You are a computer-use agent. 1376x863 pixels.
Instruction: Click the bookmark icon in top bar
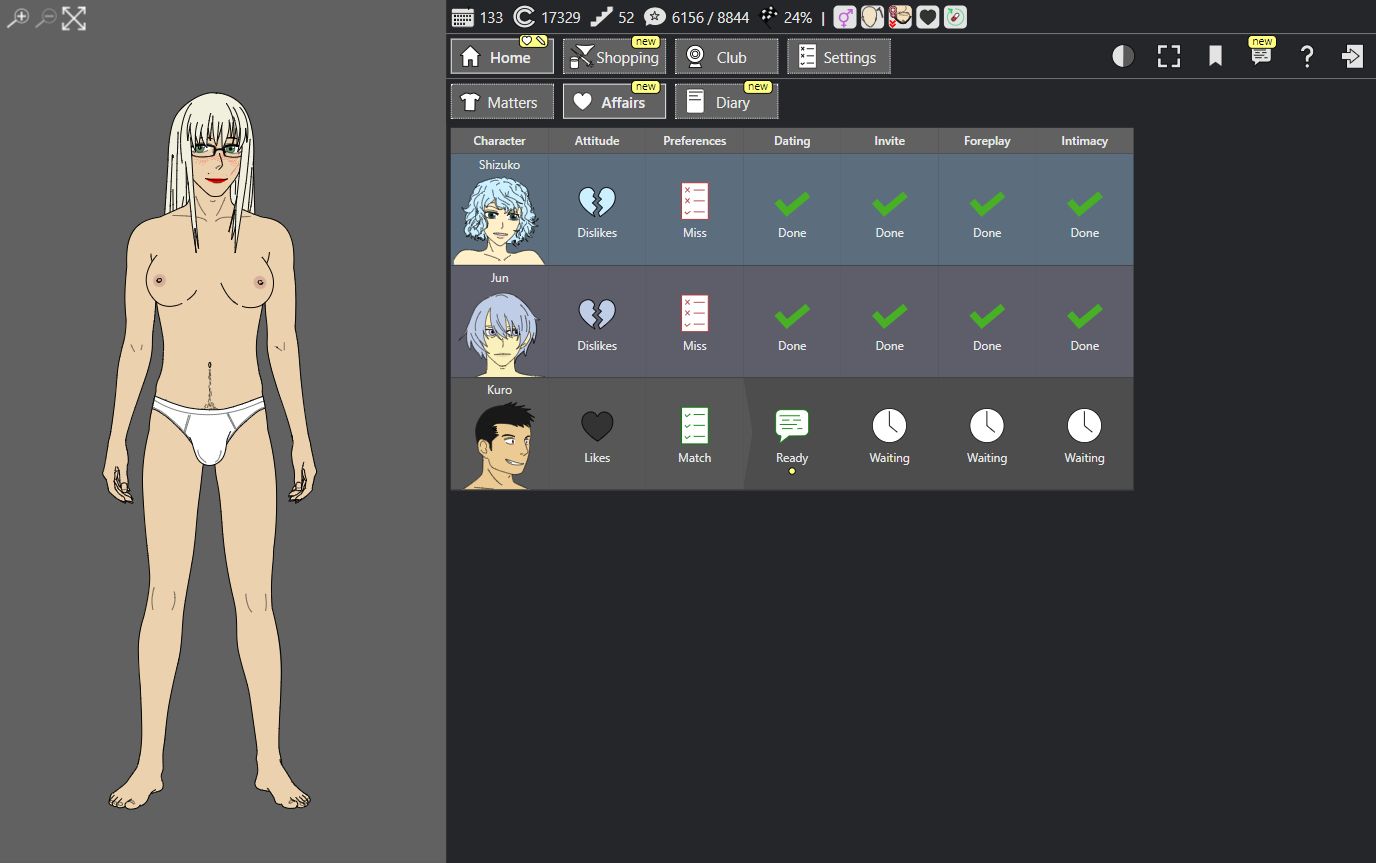pos(1215,56)
